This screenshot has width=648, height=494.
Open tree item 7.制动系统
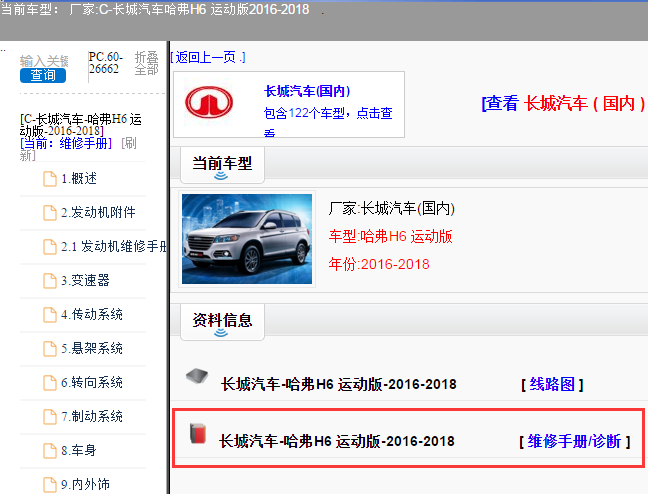click(92, 416)
